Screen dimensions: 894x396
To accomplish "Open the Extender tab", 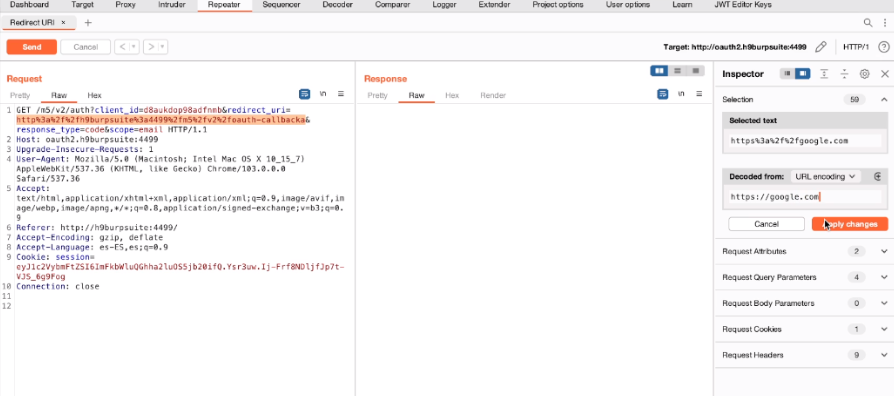I will click(x=494, y=5).
